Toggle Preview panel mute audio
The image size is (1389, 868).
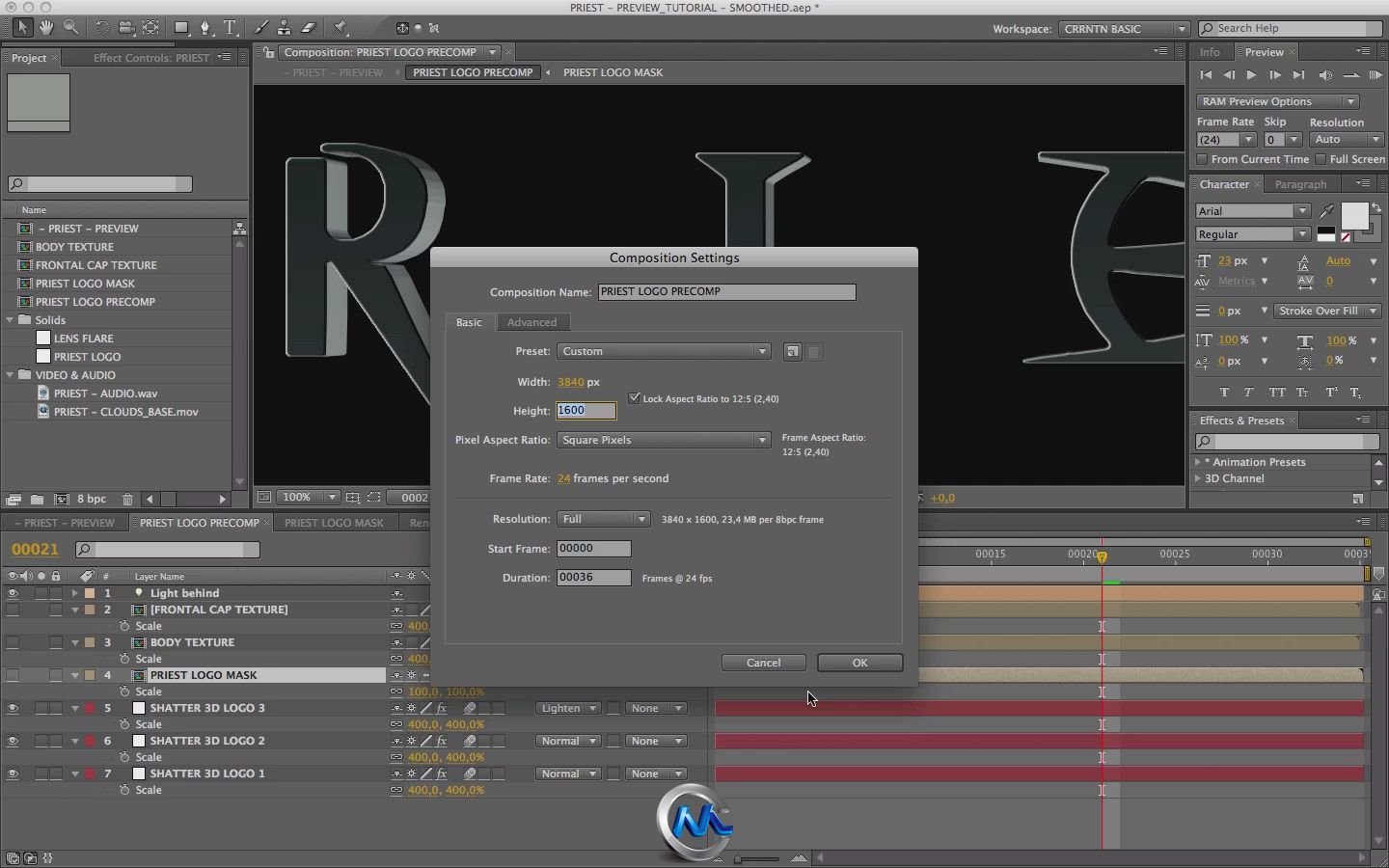coord(1325,75)
